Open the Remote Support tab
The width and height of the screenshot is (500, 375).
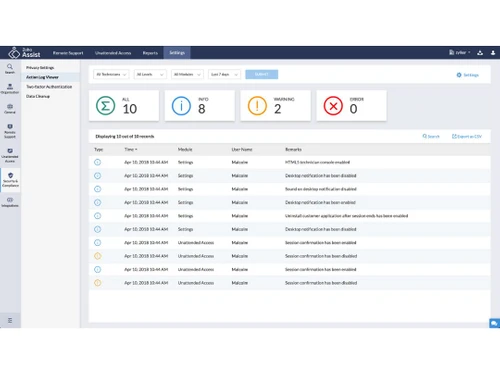[x=68, y=53]
